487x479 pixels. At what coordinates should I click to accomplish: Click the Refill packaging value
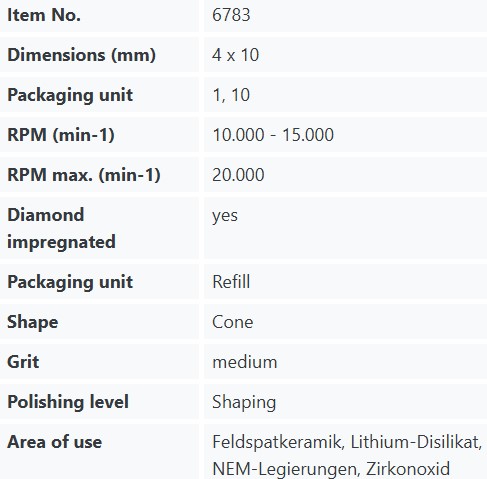point(231,282)
